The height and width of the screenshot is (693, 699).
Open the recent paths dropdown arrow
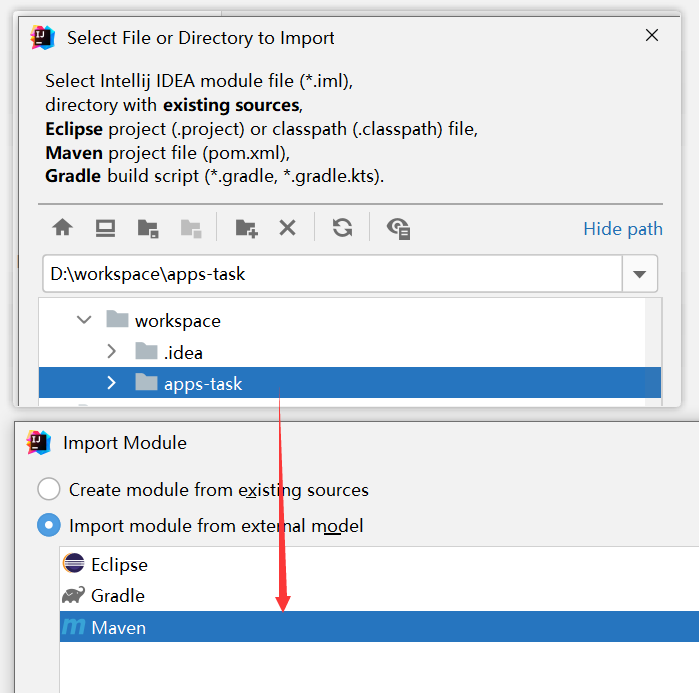pos(640,274)
